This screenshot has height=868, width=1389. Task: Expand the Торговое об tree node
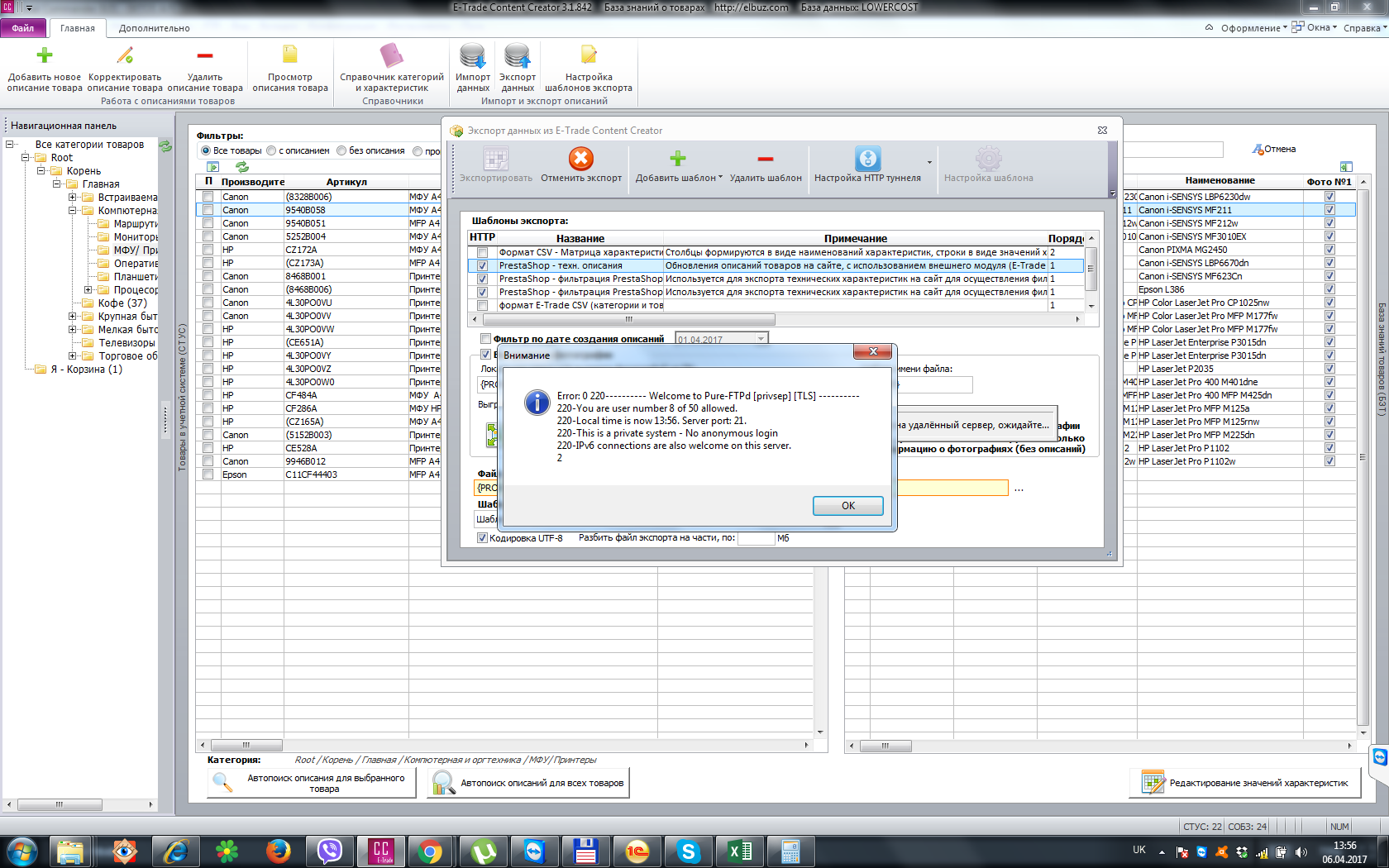[72, 355]
